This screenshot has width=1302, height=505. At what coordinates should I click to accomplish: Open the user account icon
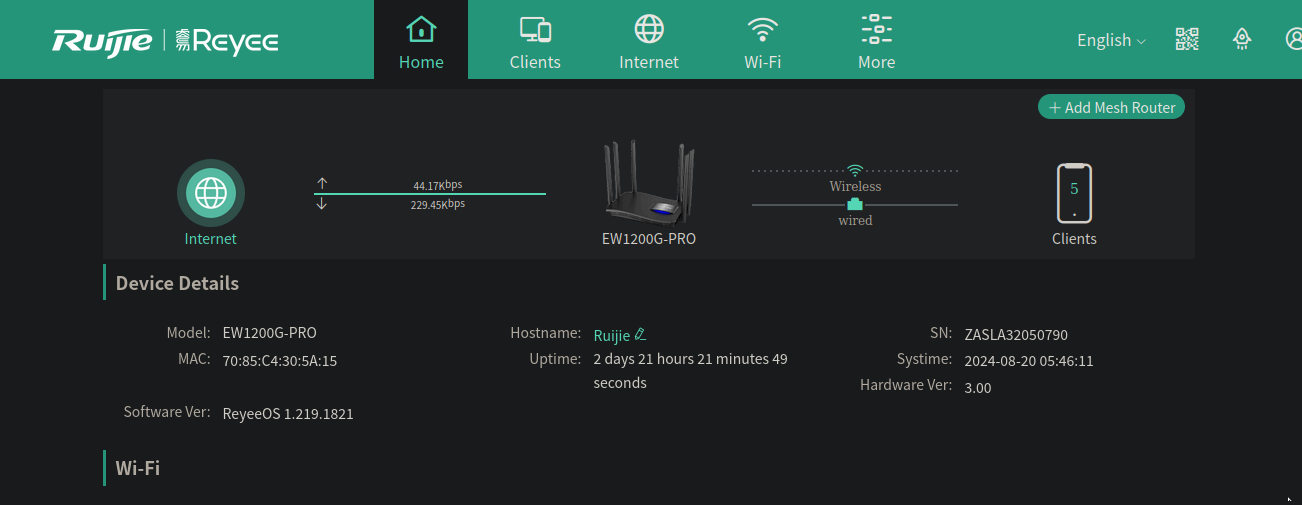click(1293, 39)
